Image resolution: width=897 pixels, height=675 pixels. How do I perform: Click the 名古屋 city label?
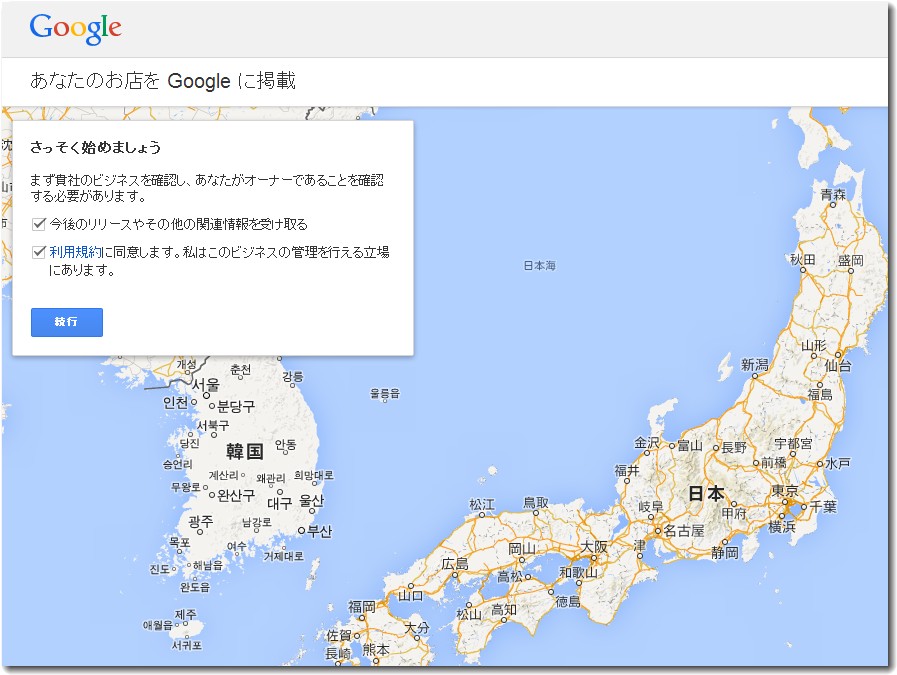(684, 530)
